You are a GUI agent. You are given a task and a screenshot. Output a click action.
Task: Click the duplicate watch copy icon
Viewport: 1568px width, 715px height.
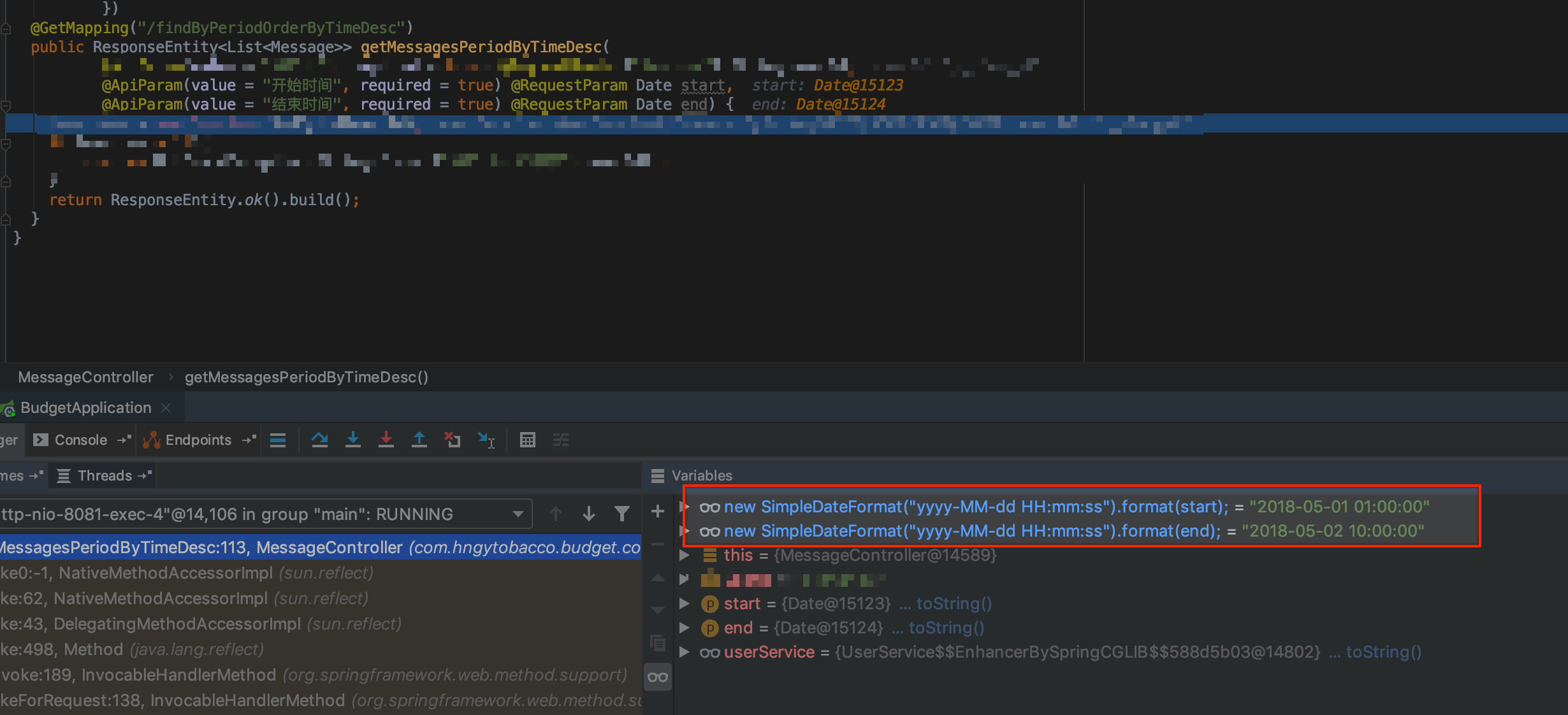[x=658, y=643]
